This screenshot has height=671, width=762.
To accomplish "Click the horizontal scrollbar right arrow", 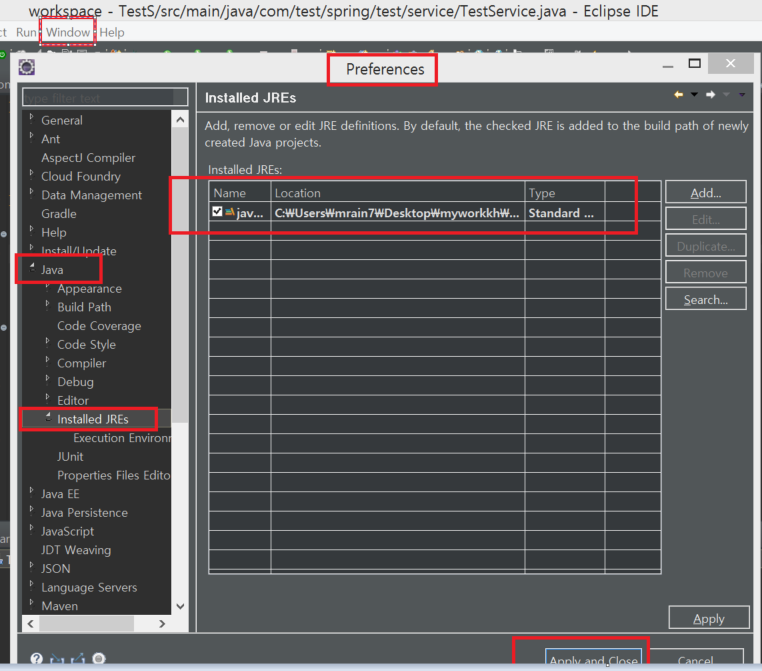I will point(162,623).
